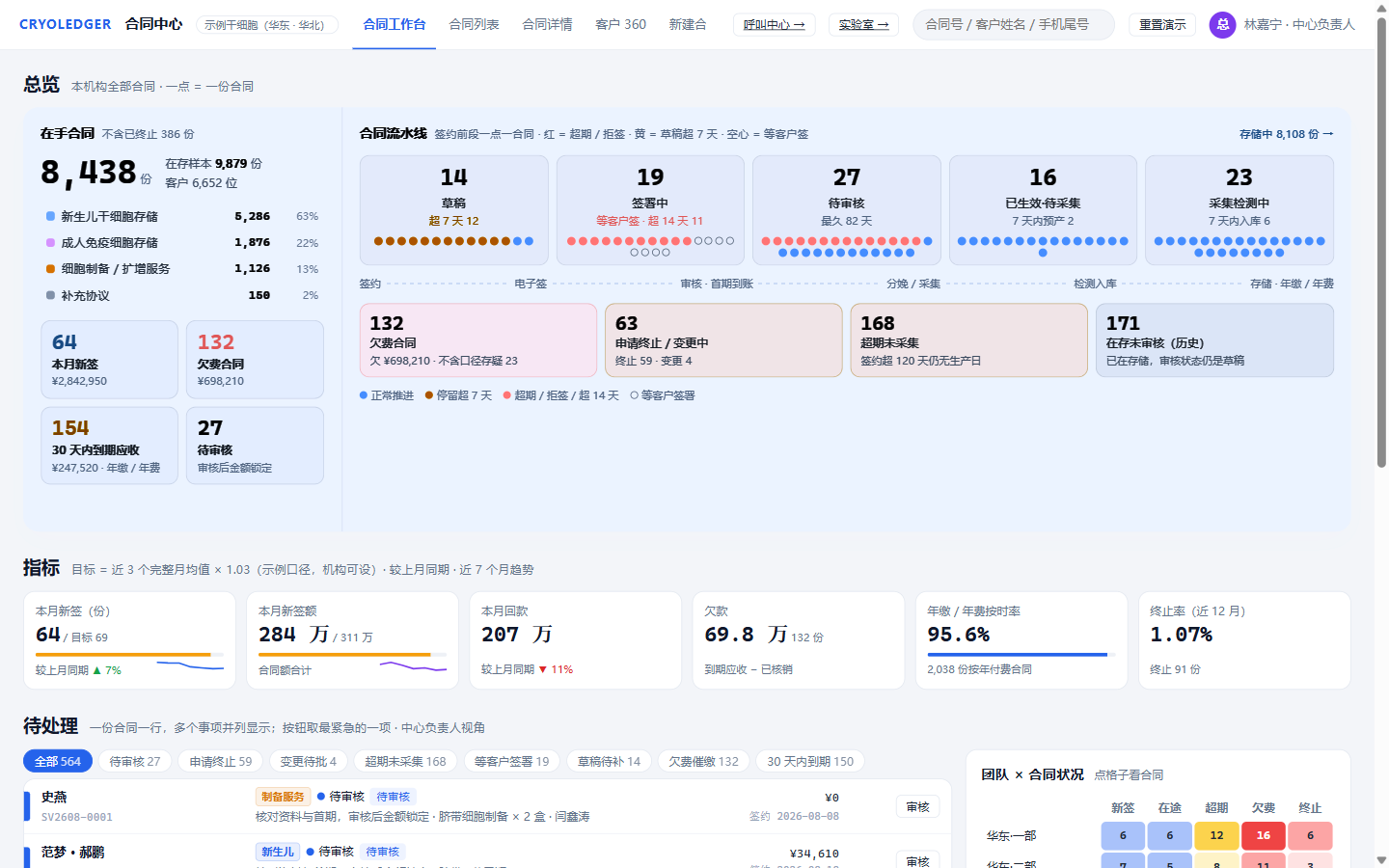Open the 示例干细胞 (华东·华北) institution selector
Screen dimensions: 1389x868
click(x=267, y=25)
